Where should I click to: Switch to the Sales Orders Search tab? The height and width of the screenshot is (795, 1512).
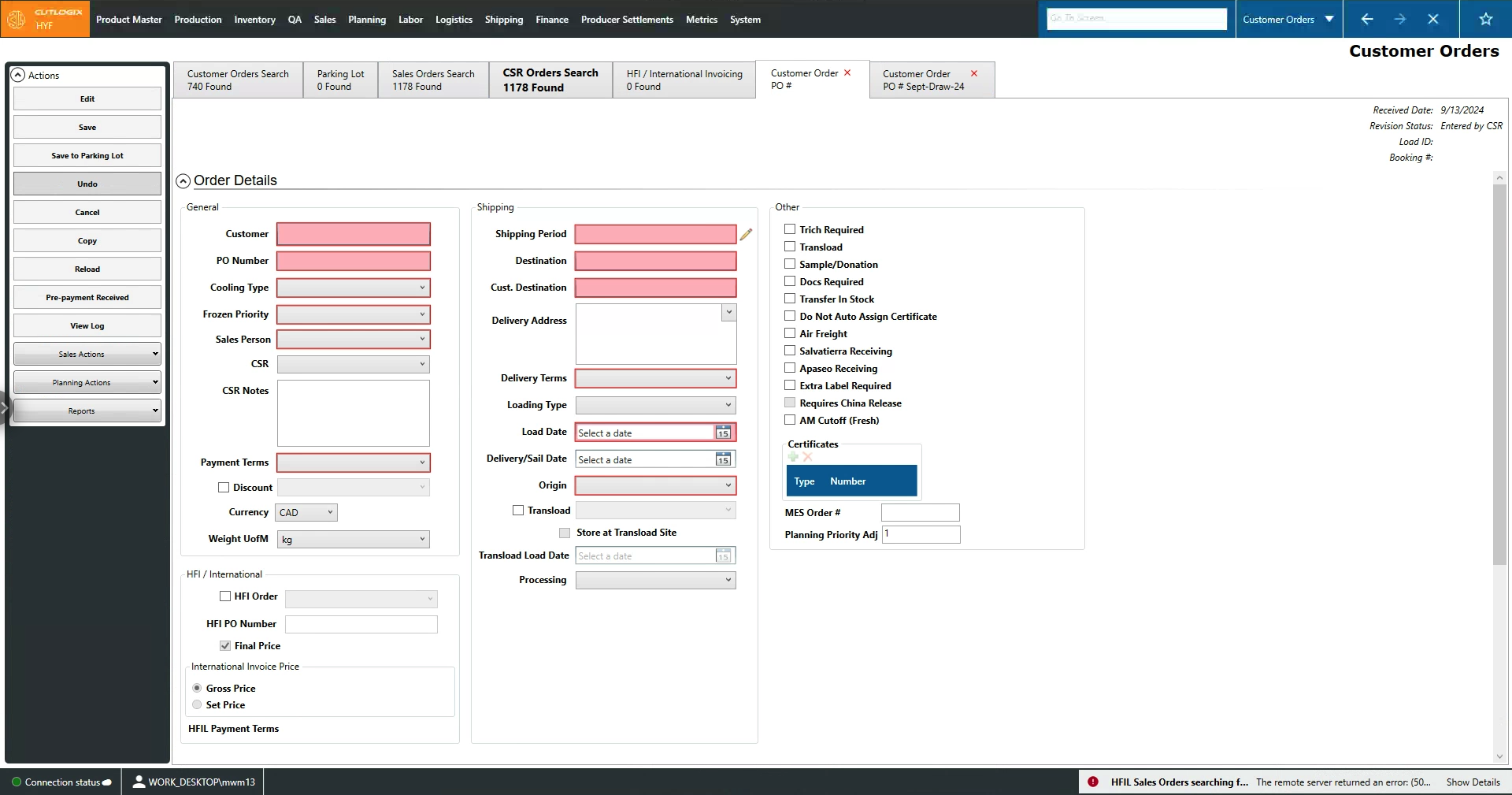[433, 80]
